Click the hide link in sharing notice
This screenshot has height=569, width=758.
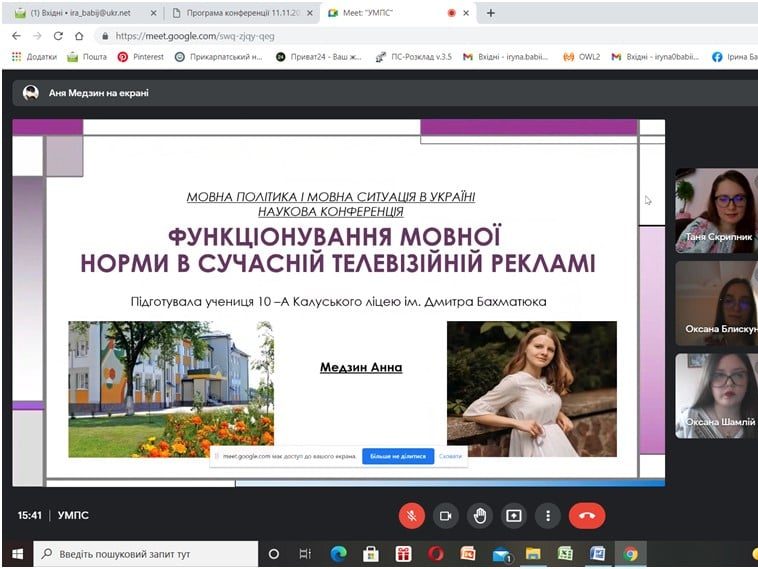point(451,456)
